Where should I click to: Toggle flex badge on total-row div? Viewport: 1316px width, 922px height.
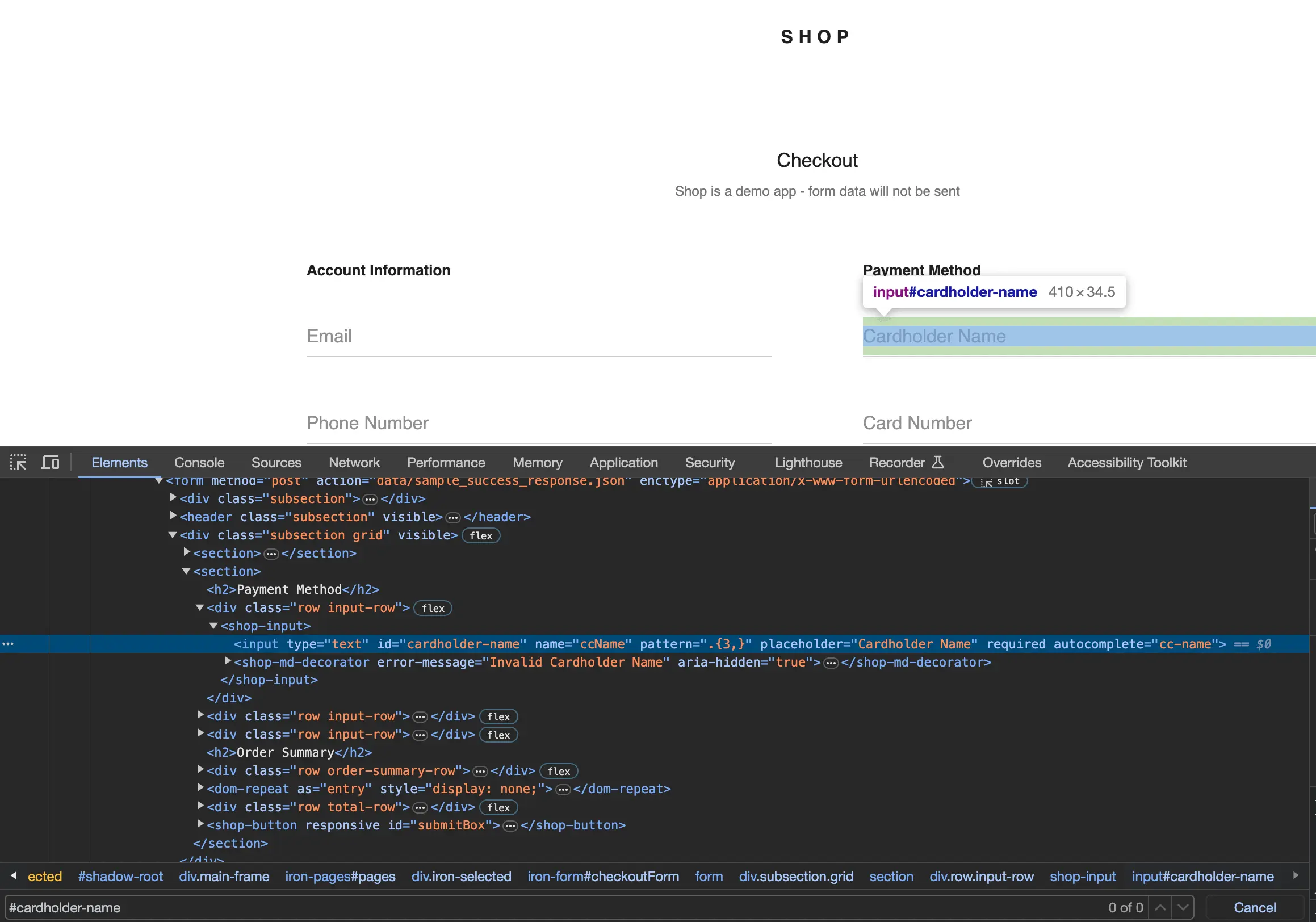(x=498, y=807)
